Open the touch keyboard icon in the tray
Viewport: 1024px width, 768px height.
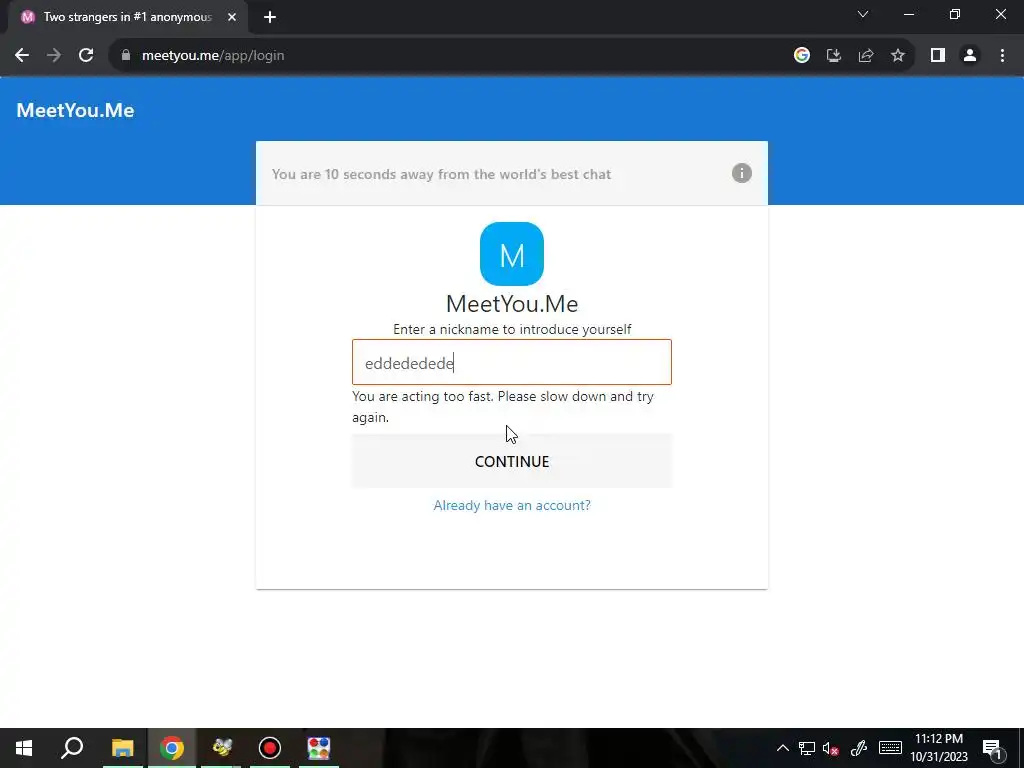(890, 748)
